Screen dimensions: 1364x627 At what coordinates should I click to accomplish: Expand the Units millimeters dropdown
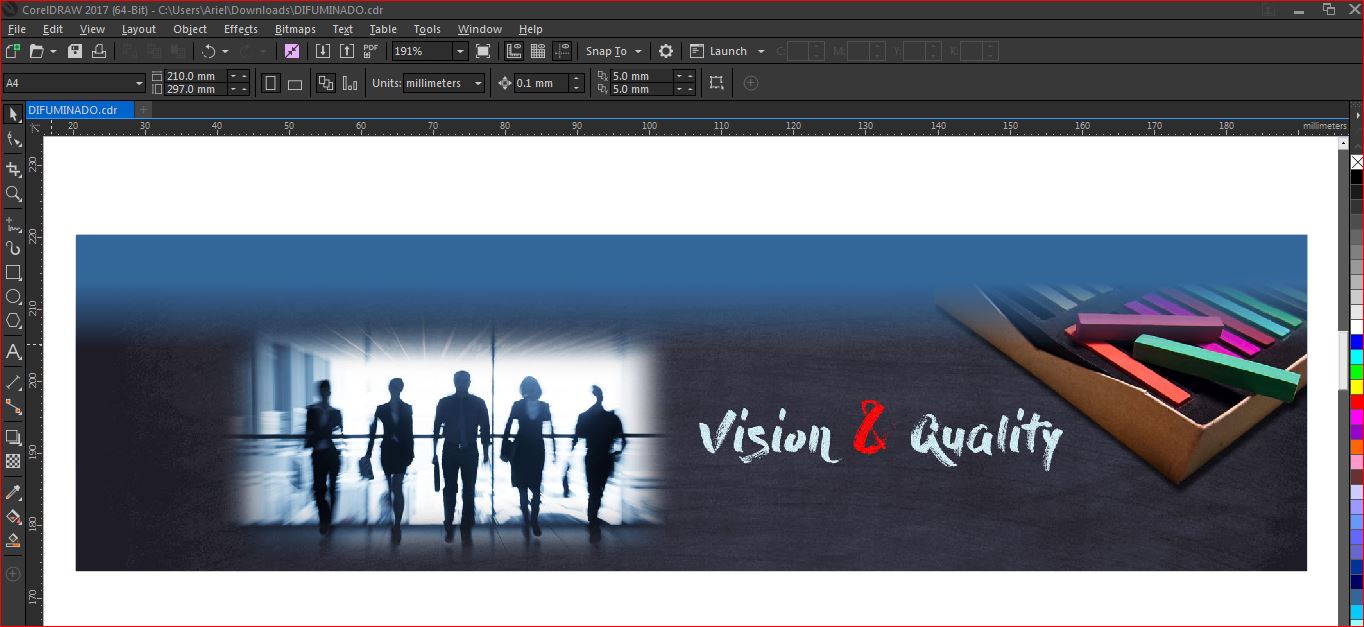tap(478, 83)
